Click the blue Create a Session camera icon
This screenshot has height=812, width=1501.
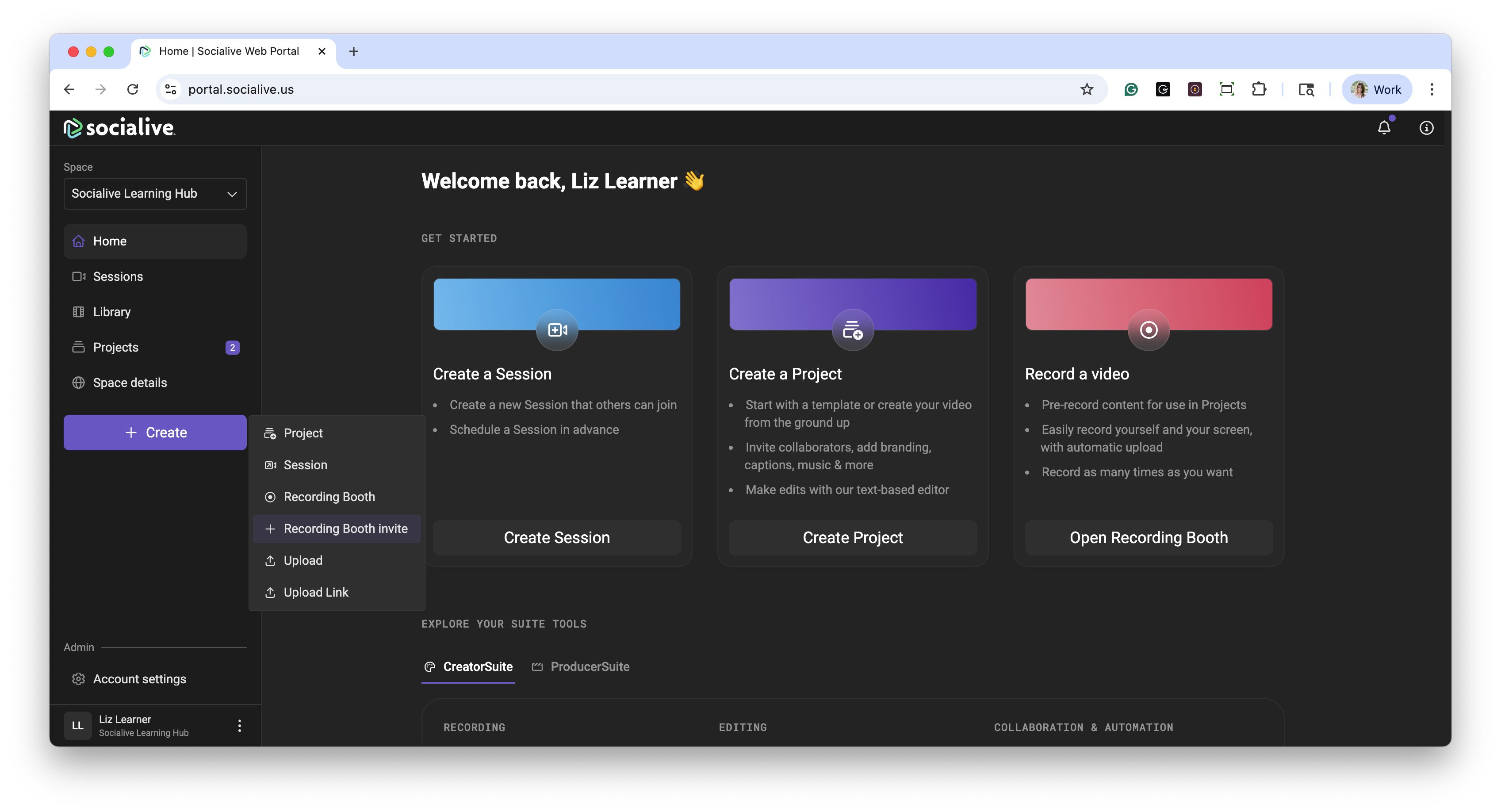point(556,330)
